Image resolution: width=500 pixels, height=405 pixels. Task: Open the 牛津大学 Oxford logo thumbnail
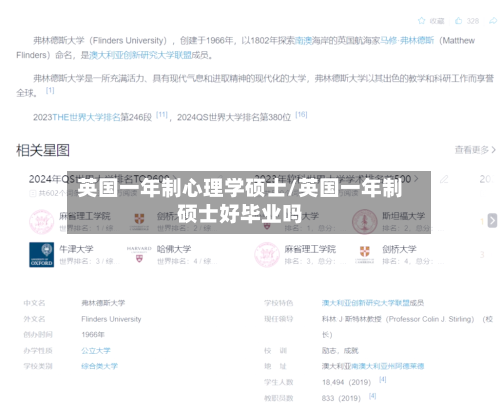[41, 255]
